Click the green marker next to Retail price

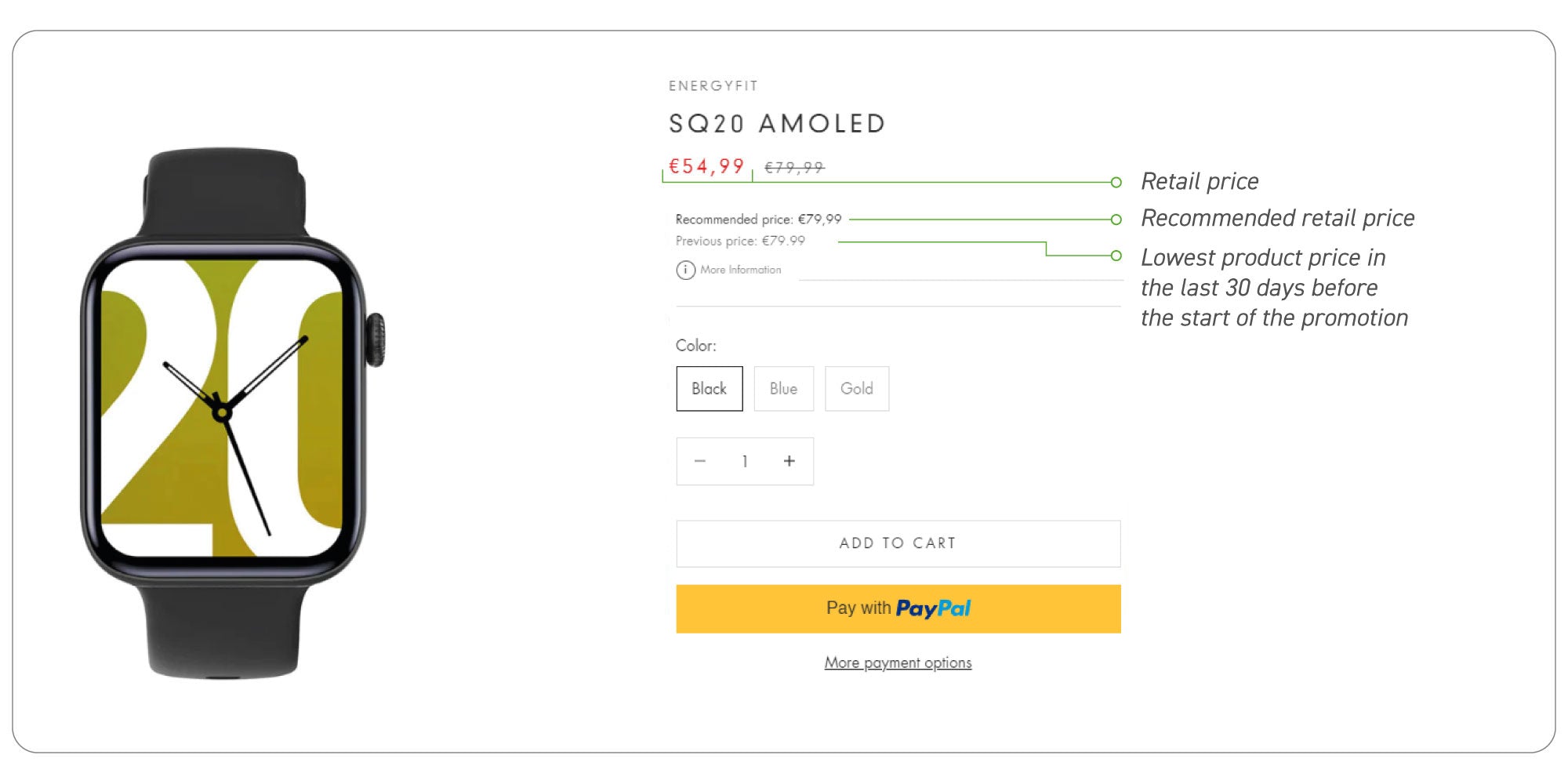click(x=1116, y=182)
